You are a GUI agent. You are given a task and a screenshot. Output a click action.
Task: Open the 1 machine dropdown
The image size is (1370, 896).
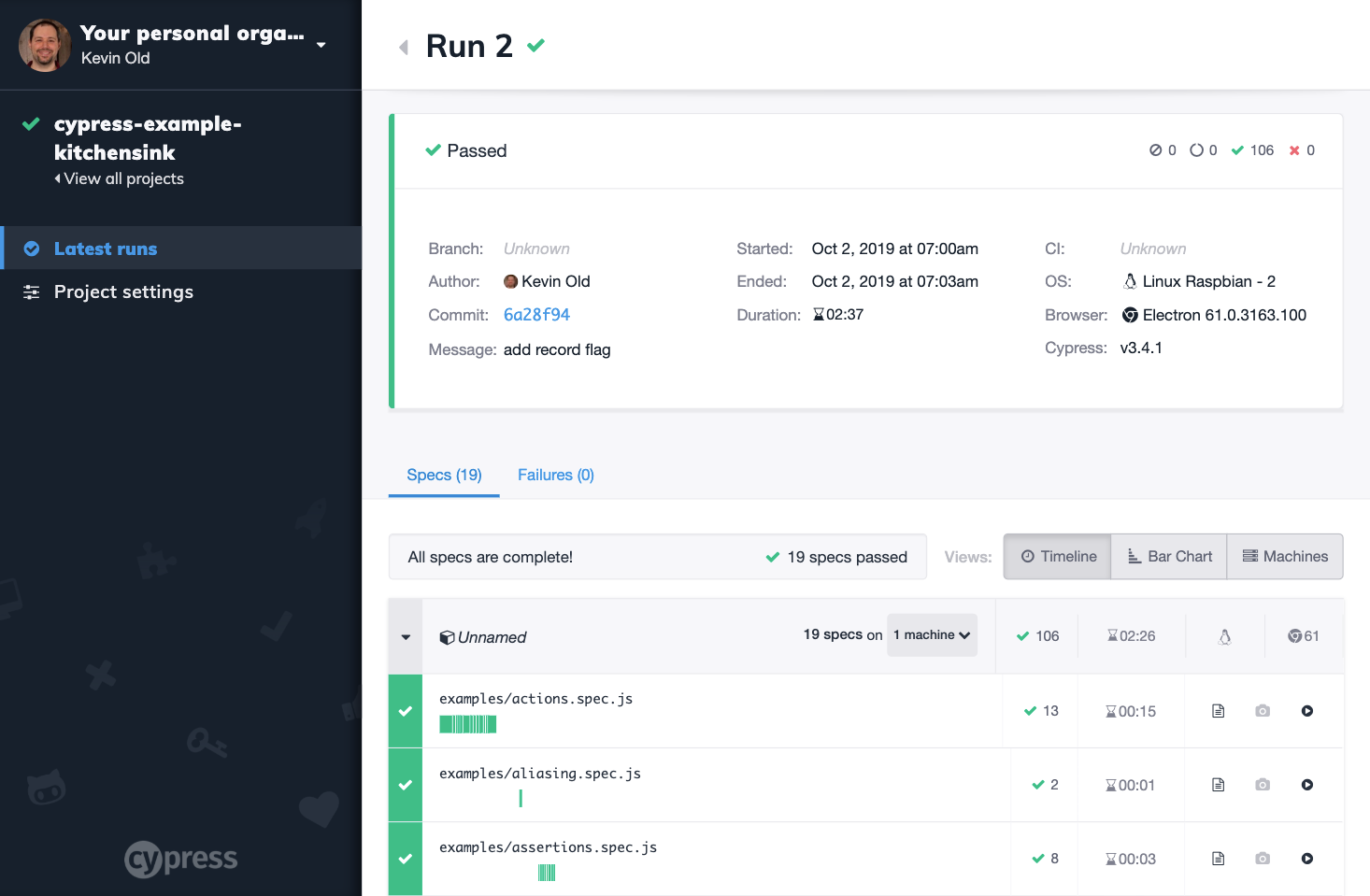pyautogui.click(x=932, y=635)
